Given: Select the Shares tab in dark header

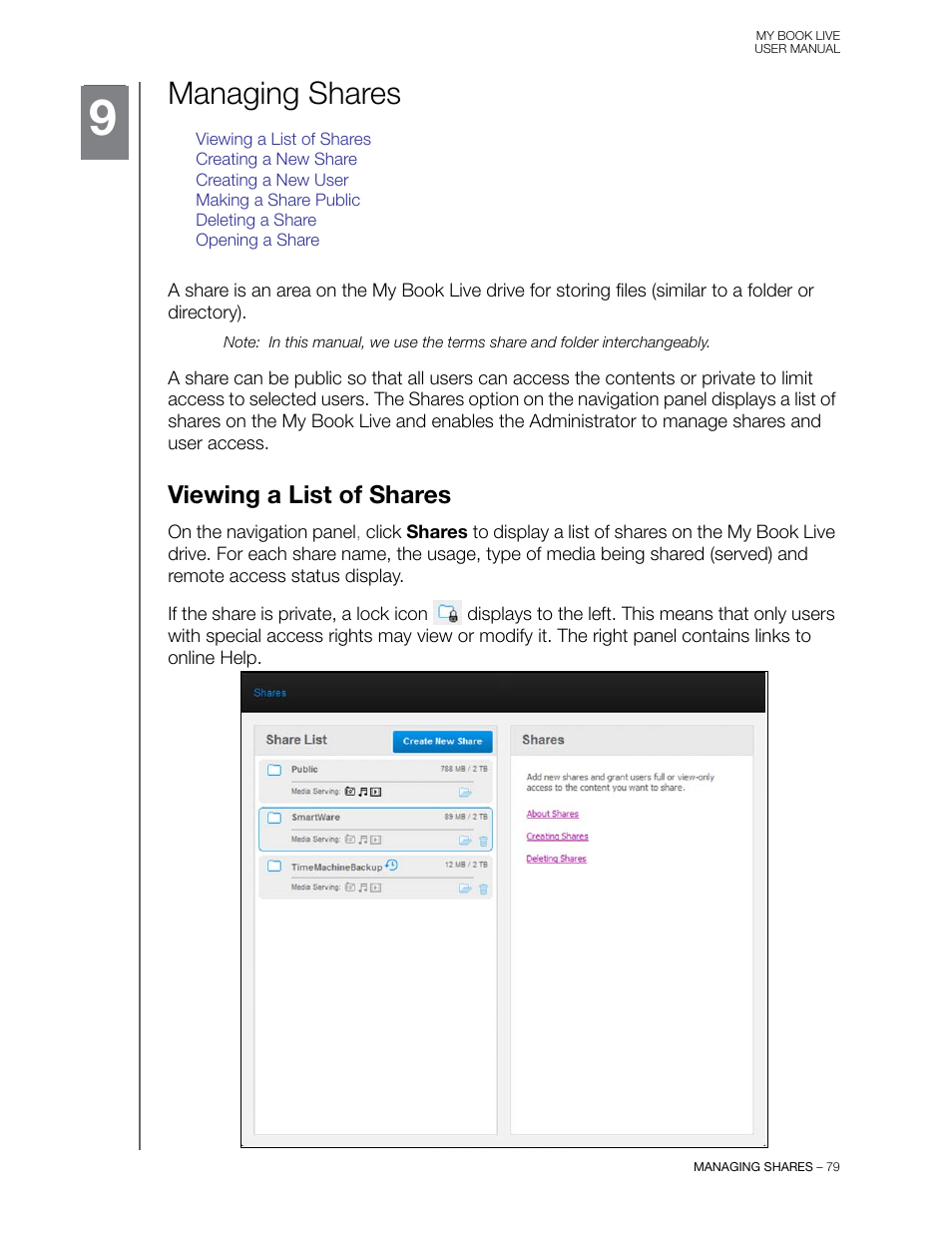Looking at the screenshot, I should pos(269,693).
